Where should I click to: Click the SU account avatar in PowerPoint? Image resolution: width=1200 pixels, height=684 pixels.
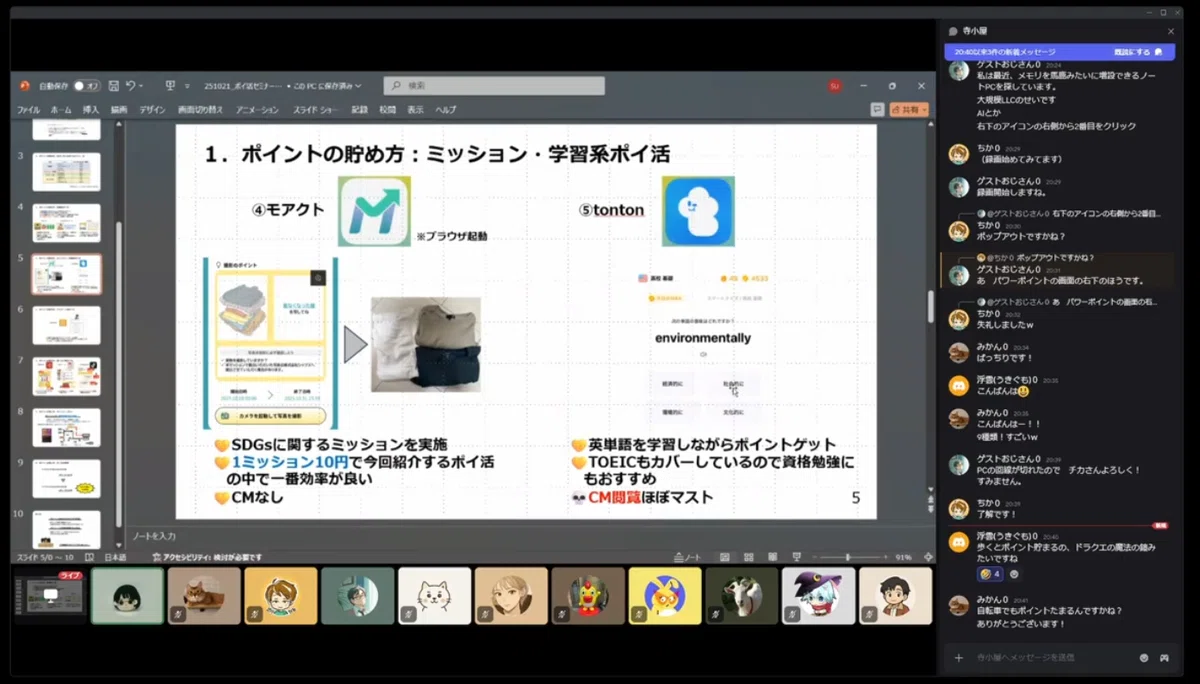click(834, 86)
